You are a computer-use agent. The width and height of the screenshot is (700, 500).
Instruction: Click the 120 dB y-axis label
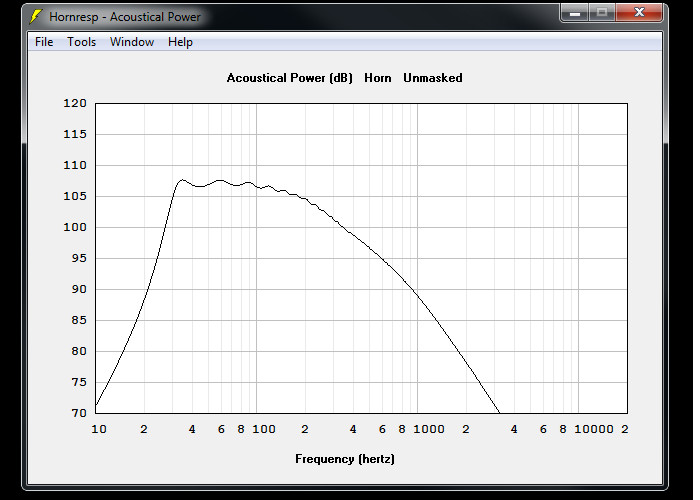[x=75, y=103]
